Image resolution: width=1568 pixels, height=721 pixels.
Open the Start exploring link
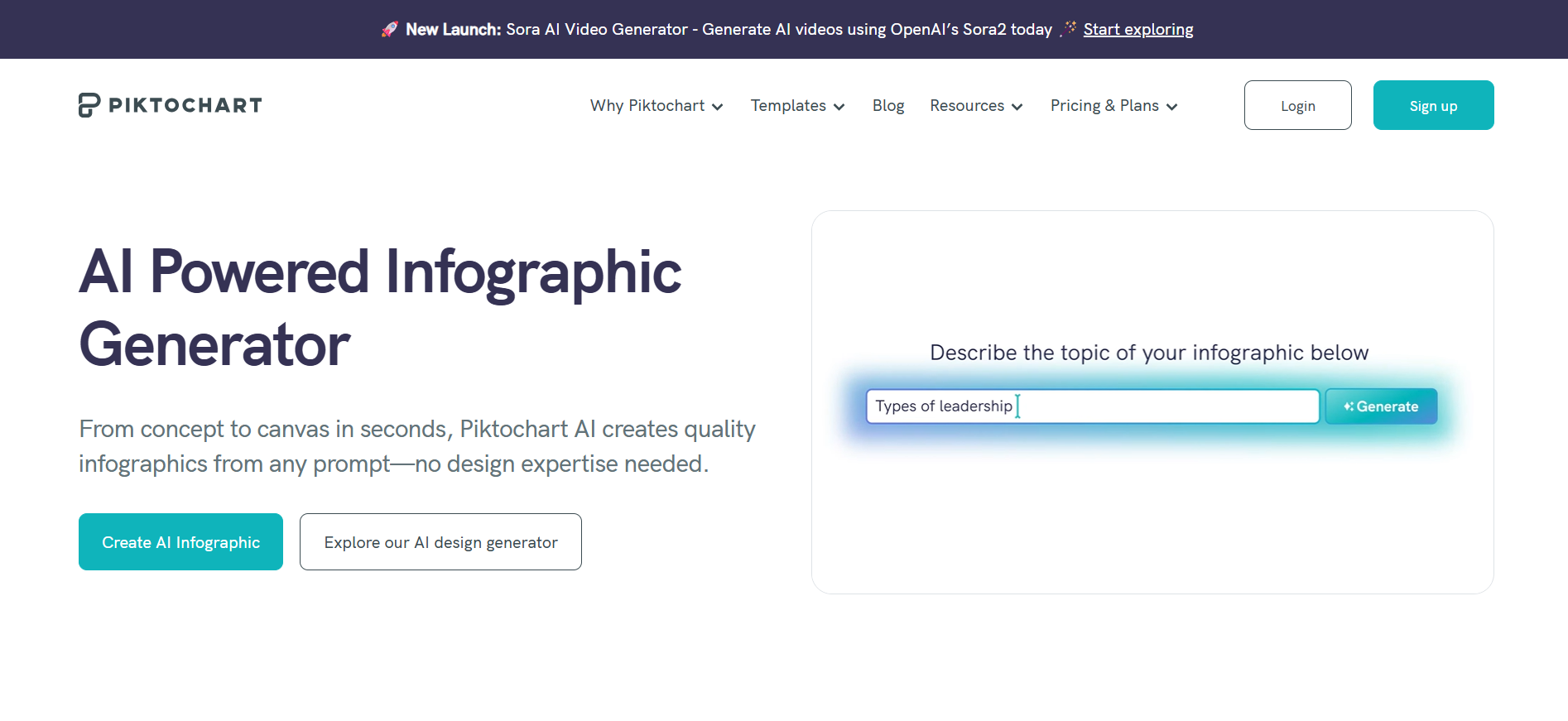click(x=1138, y=29)
